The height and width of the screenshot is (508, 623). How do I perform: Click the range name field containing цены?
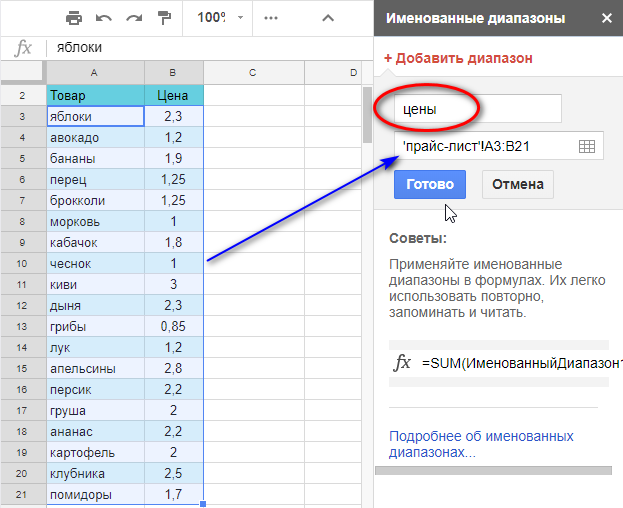[x=478, y=108]
